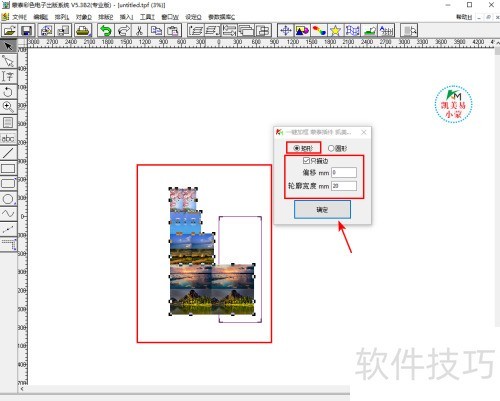The width and height of the screenshot is (500, 401).
Task: Click the printer icon in toolbar
Action: click(x=82, y=31)
